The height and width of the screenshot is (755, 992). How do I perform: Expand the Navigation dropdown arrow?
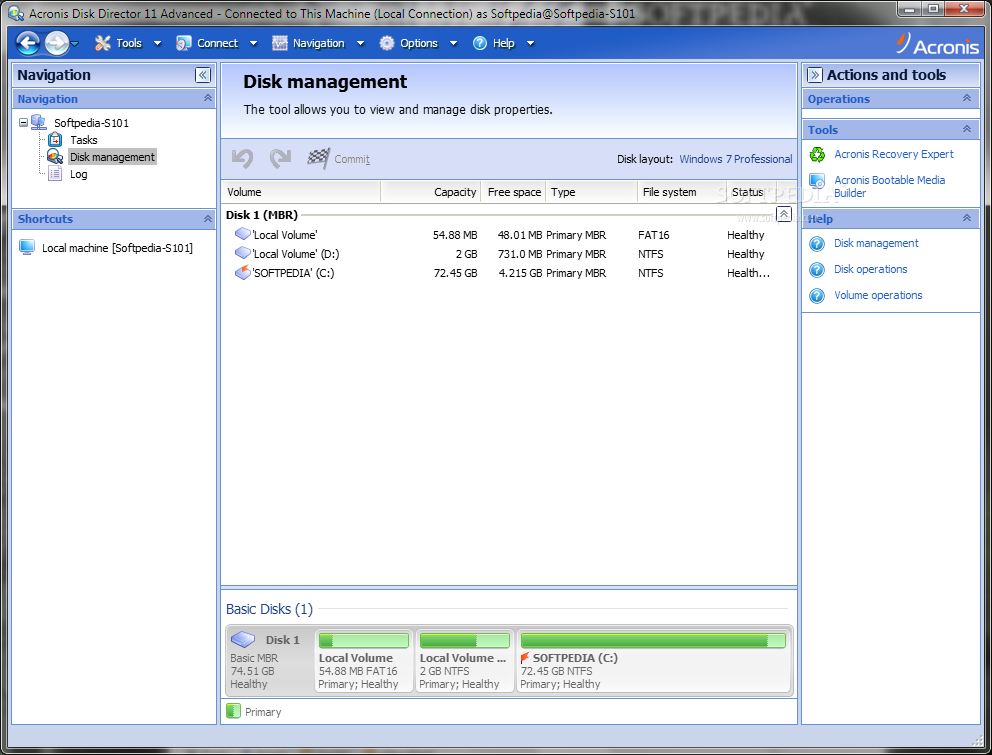click(x=361, y=44)
